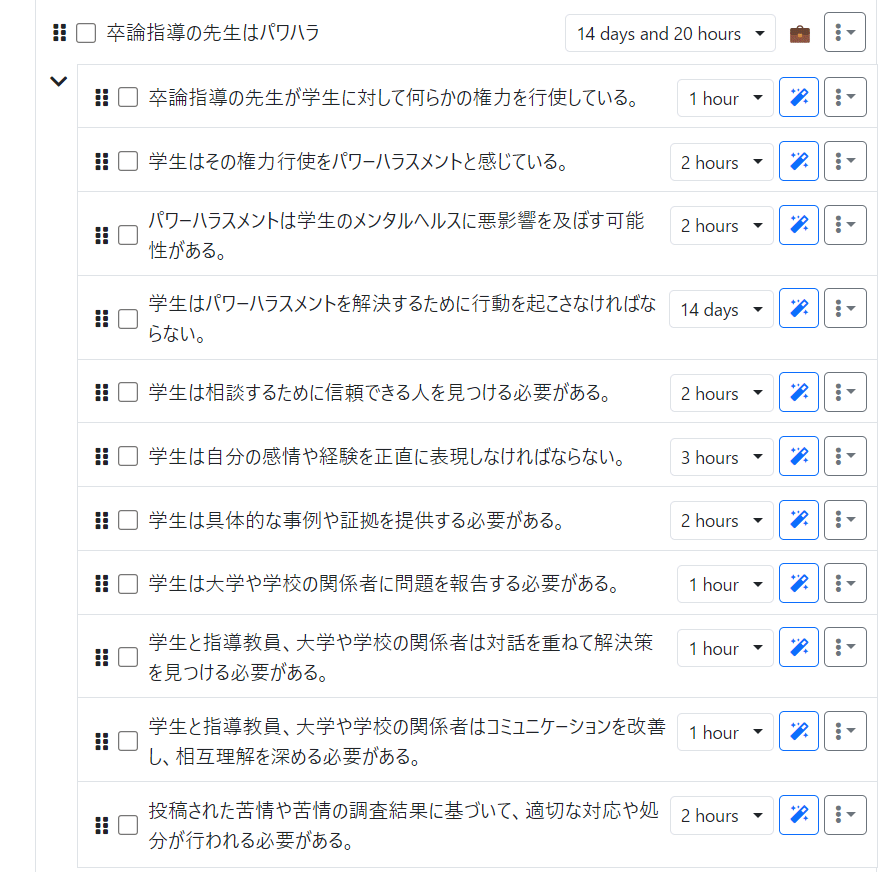Open more-options menu on the 3 hours row
The image size is (894, 872).
pyautogui.click(x=846, y=456)
